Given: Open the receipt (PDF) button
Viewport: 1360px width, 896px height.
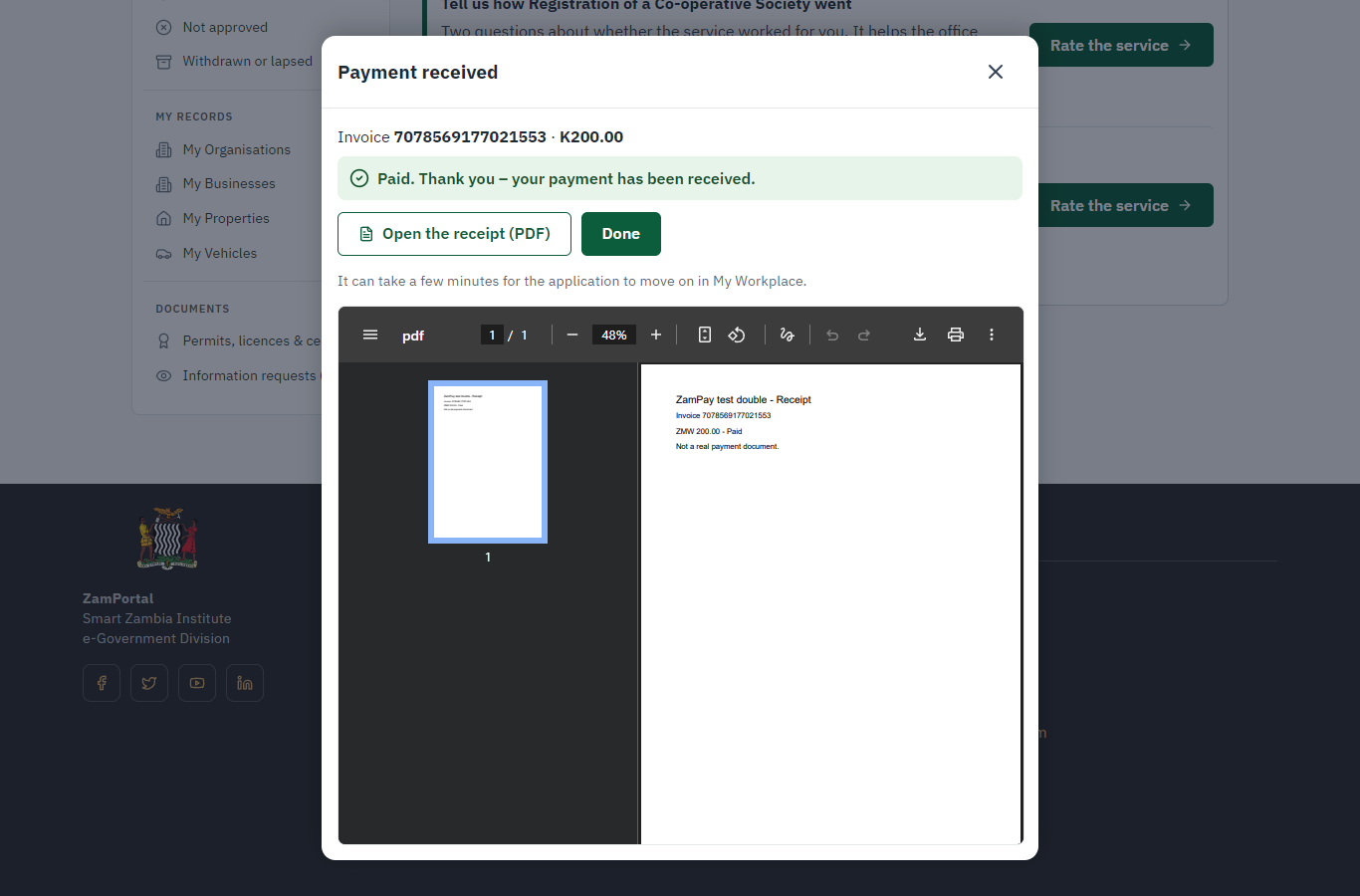Looking at the screenshot, I should point(454,234).
